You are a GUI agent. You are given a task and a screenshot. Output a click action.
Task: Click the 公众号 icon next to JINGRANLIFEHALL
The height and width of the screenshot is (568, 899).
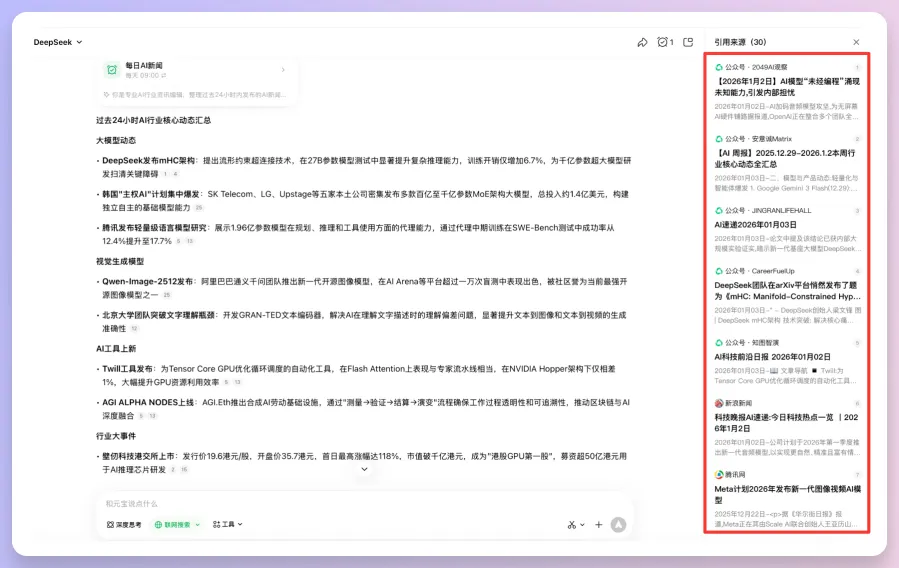[x=718, y=210]
